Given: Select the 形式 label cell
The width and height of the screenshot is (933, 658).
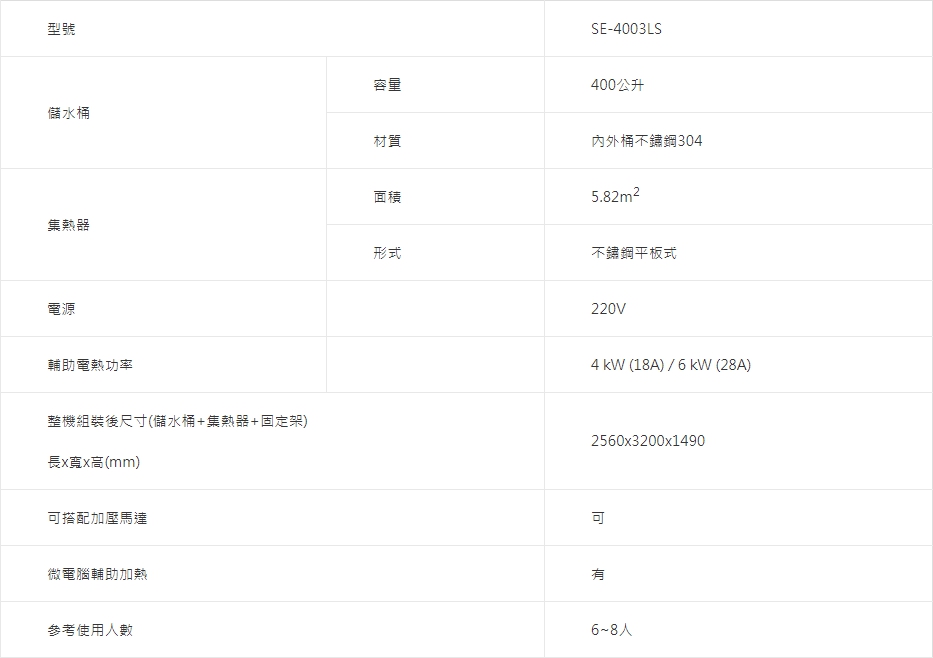Looking at the screenshot, I should coord(387,253).
